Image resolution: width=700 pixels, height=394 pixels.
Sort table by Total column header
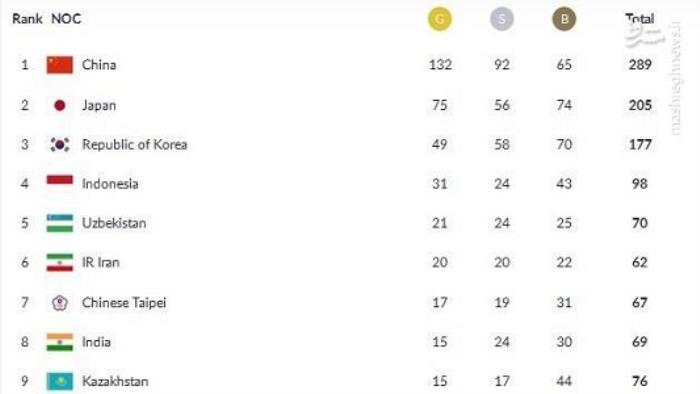coord(640,19)
